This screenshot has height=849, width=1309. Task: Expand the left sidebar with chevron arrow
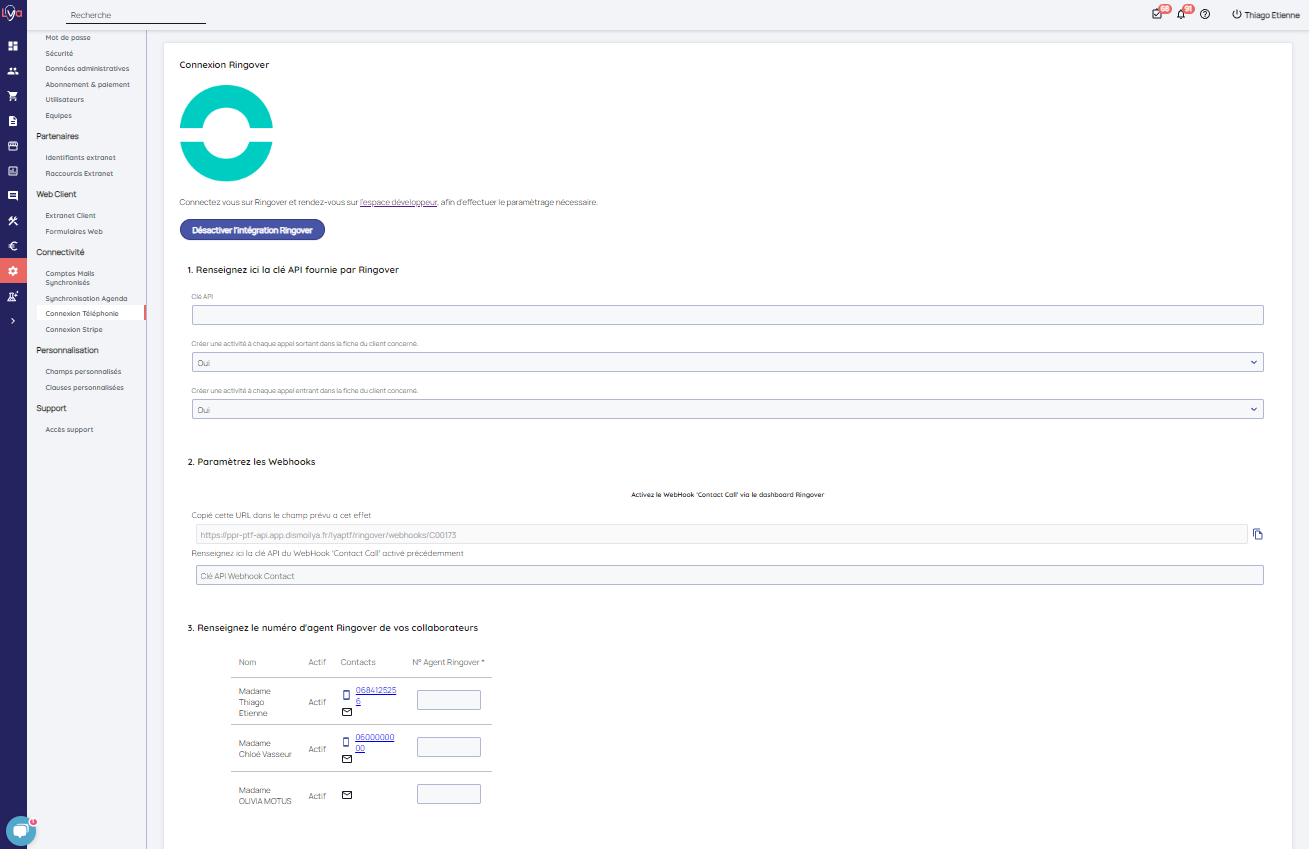click(x=13, y=321)
